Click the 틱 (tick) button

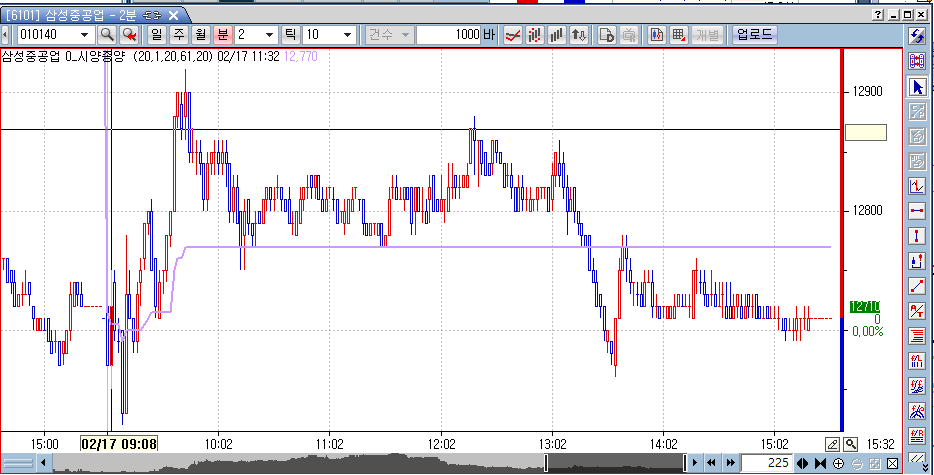292,35
